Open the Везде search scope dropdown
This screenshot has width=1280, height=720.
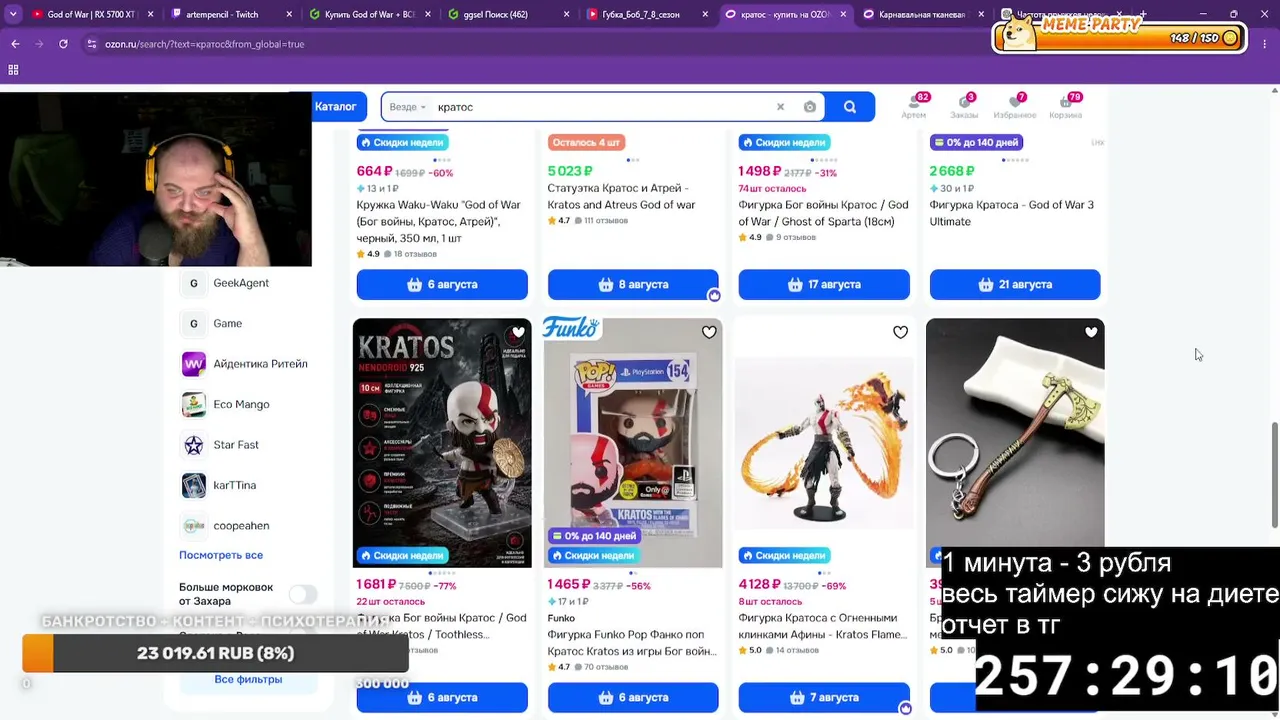coord(407,107)
